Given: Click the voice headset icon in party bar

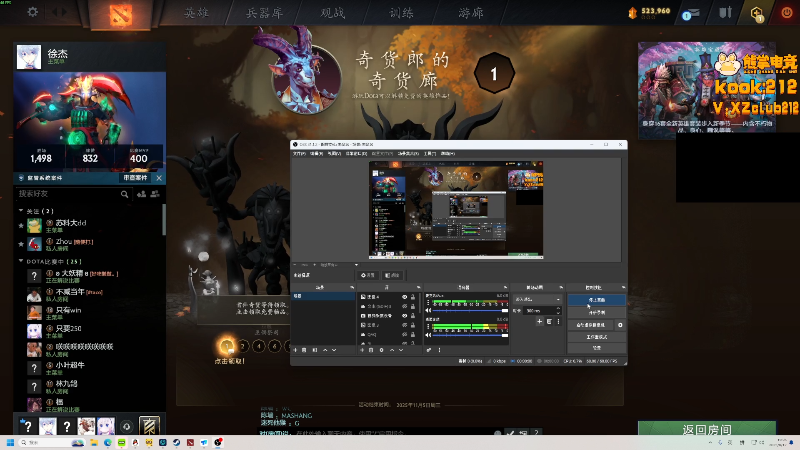Looking at the screenshot, I should (127, 426).
